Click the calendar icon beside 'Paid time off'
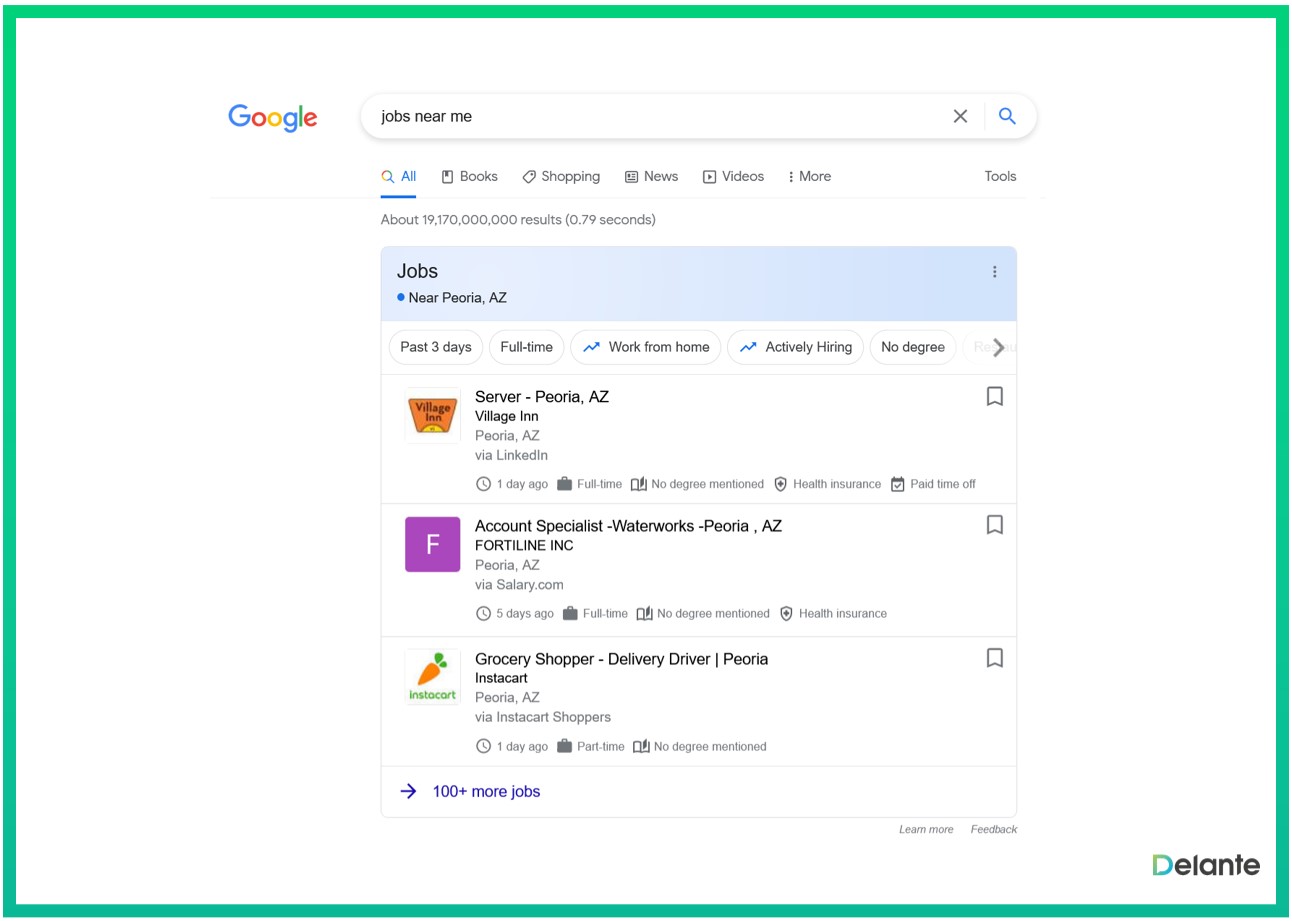 click(x=897, y=484)
